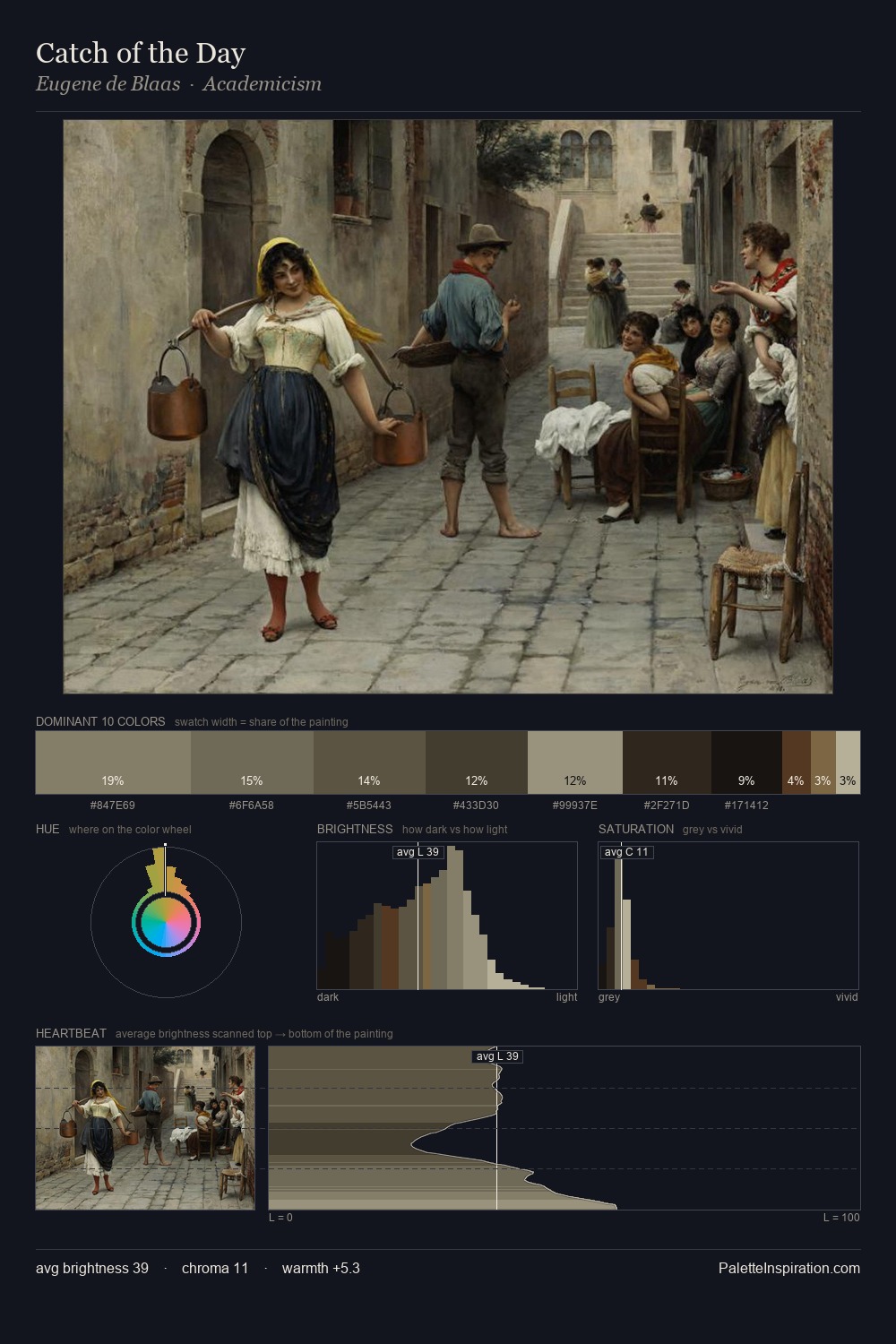This screenshot has height=1344, width=896.
Task: Click the avg brightness 39 footer stat
Action: (92, 1268)
